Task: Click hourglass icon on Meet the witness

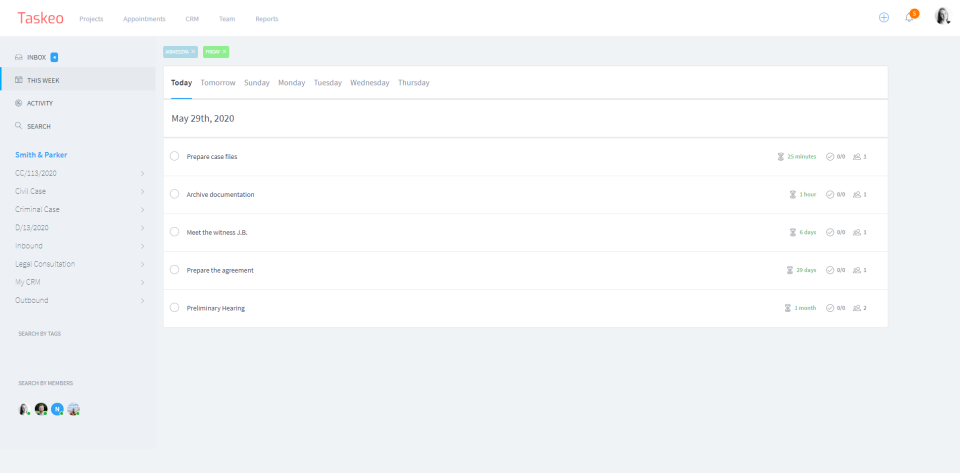Action: (793, 233)
